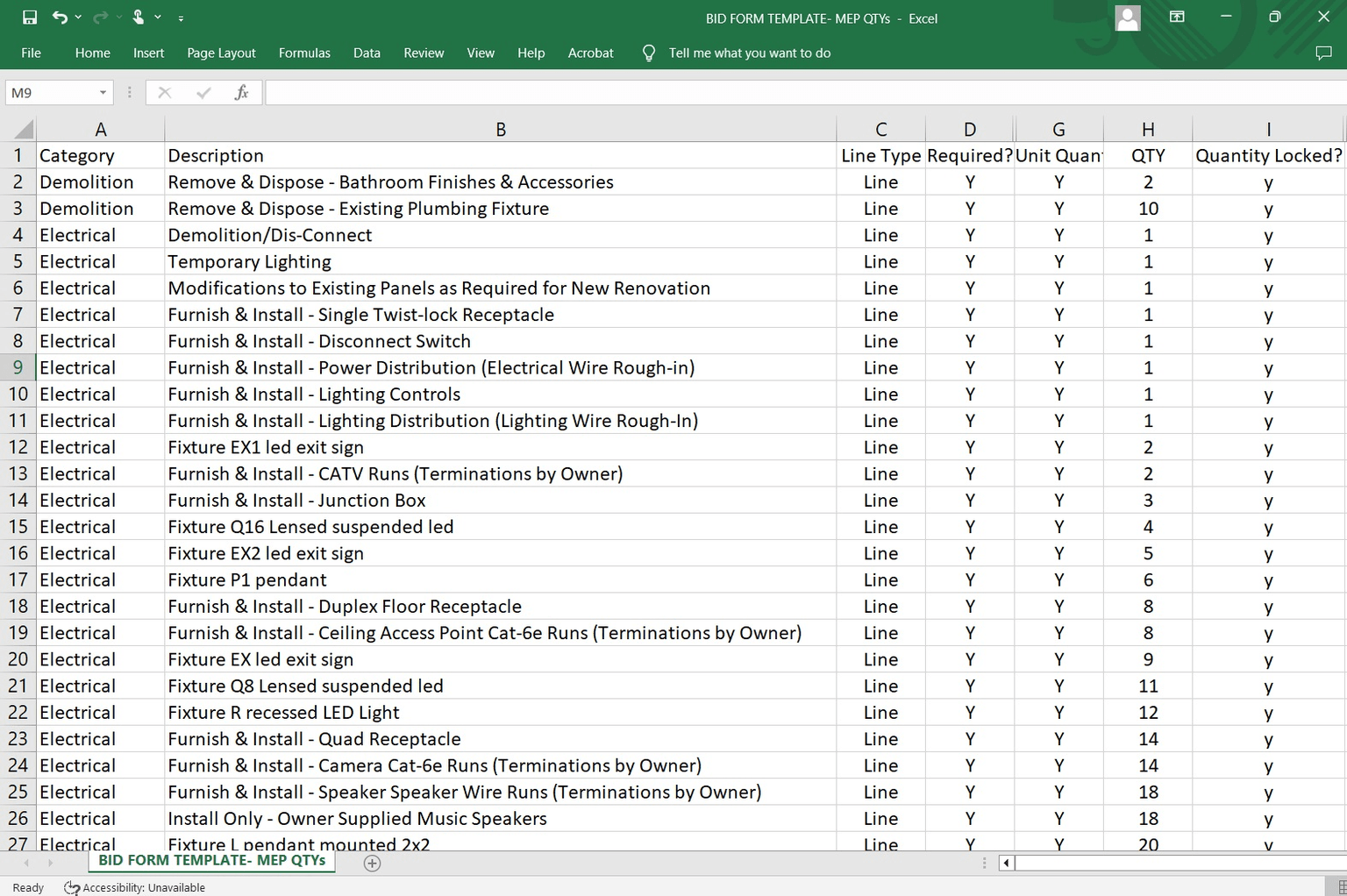Select column A header
The width and height of the screenshot is (1347, 896).
[101, 130]
